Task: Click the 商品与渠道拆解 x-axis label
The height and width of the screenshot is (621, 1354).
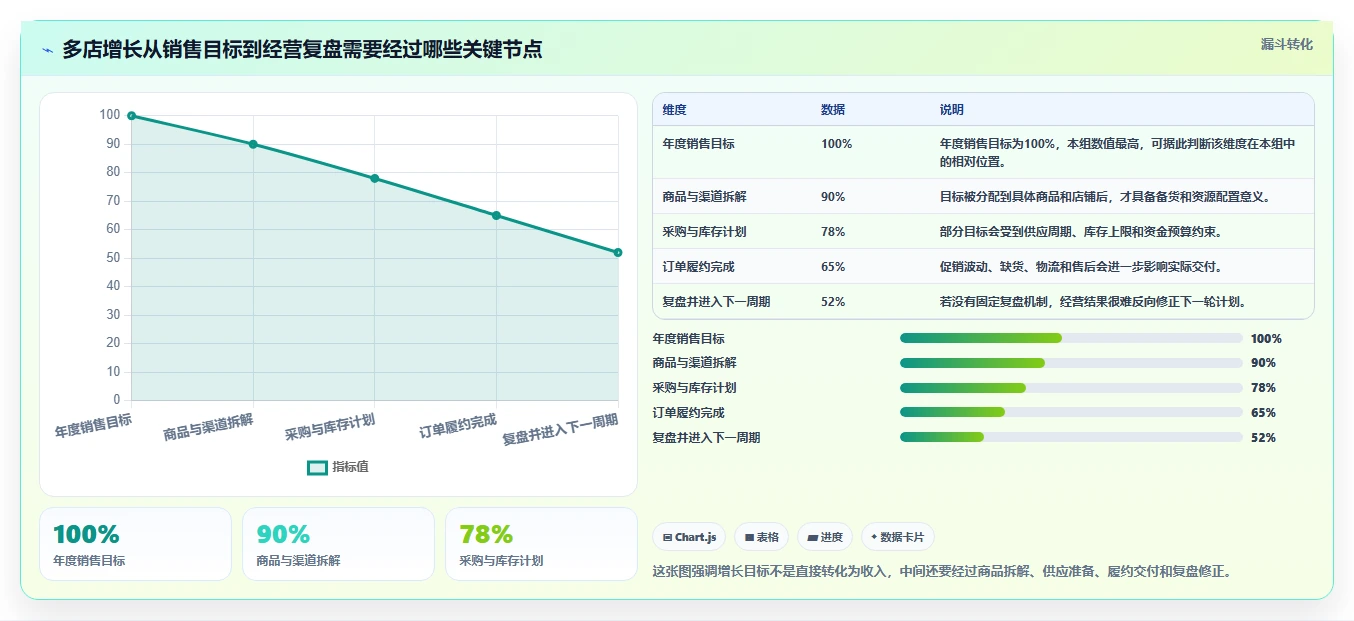Action: coord(208,427)
